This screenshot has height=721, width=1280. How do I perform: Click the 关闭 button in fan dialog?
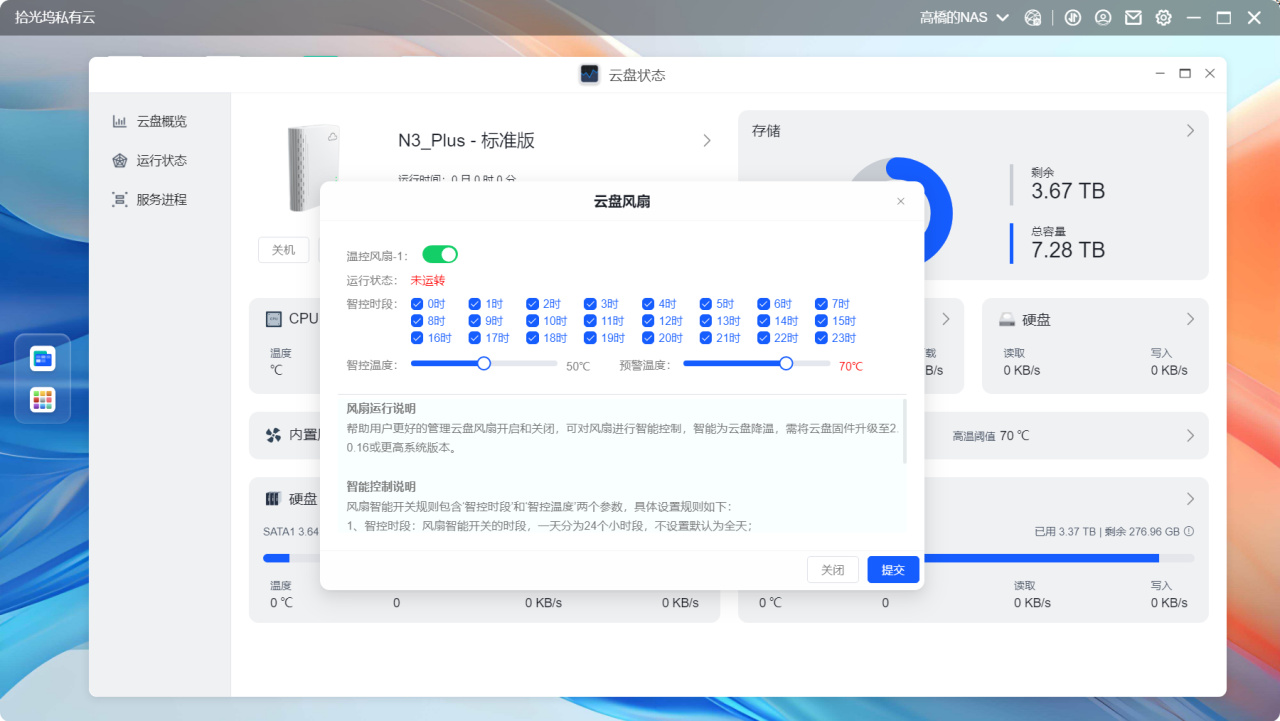coord(833,570)
